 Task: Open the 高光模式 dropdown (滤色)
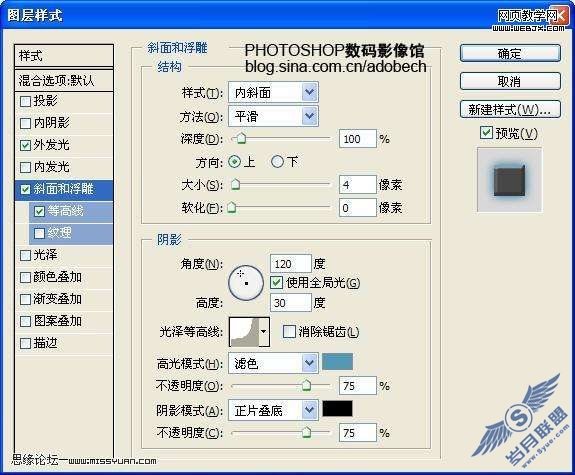tap(273, 363)
